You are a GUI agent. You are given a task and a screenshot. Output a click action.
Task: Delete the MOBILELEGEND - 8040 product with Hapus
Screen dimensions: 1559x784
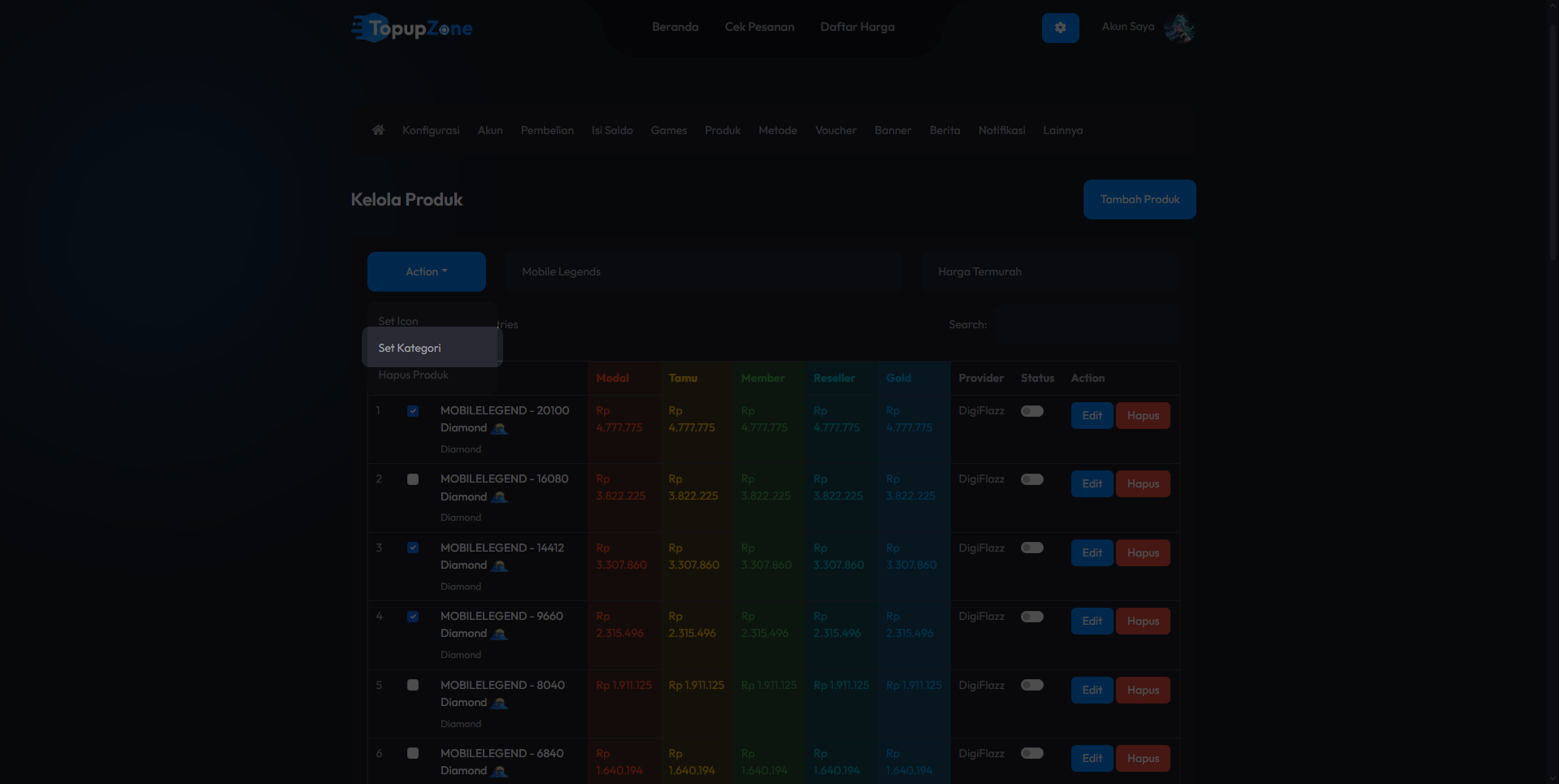tap(1143, 691)
